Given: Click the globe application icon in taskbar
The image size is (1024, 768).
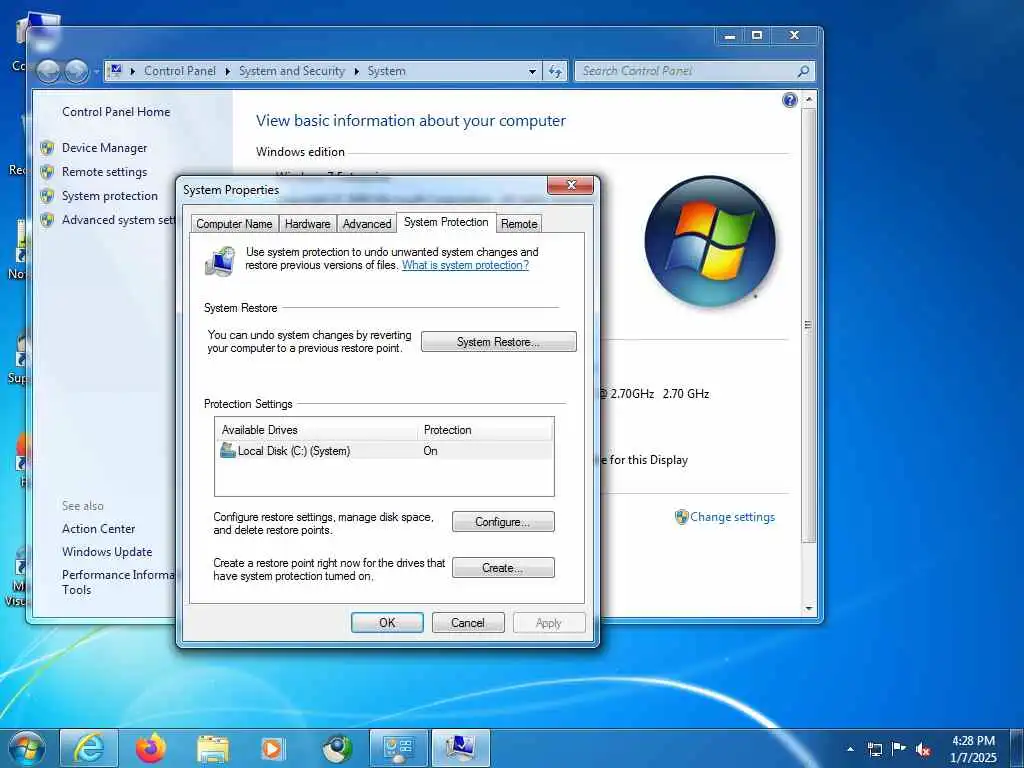Looking at the screenshot, I should (x=337, y=748).
